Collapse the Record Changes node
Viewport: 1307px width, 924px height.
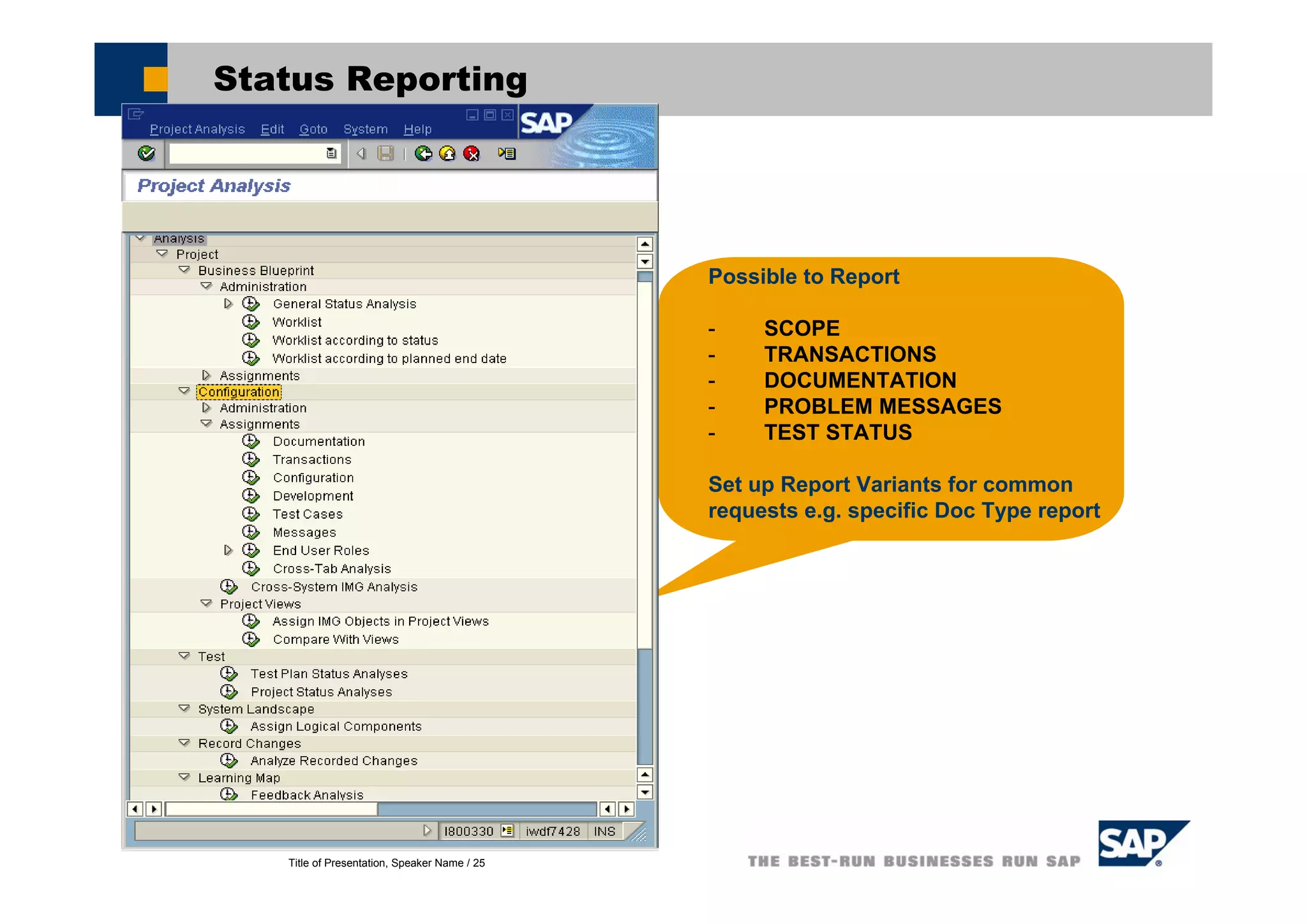(x=184, y=743)
